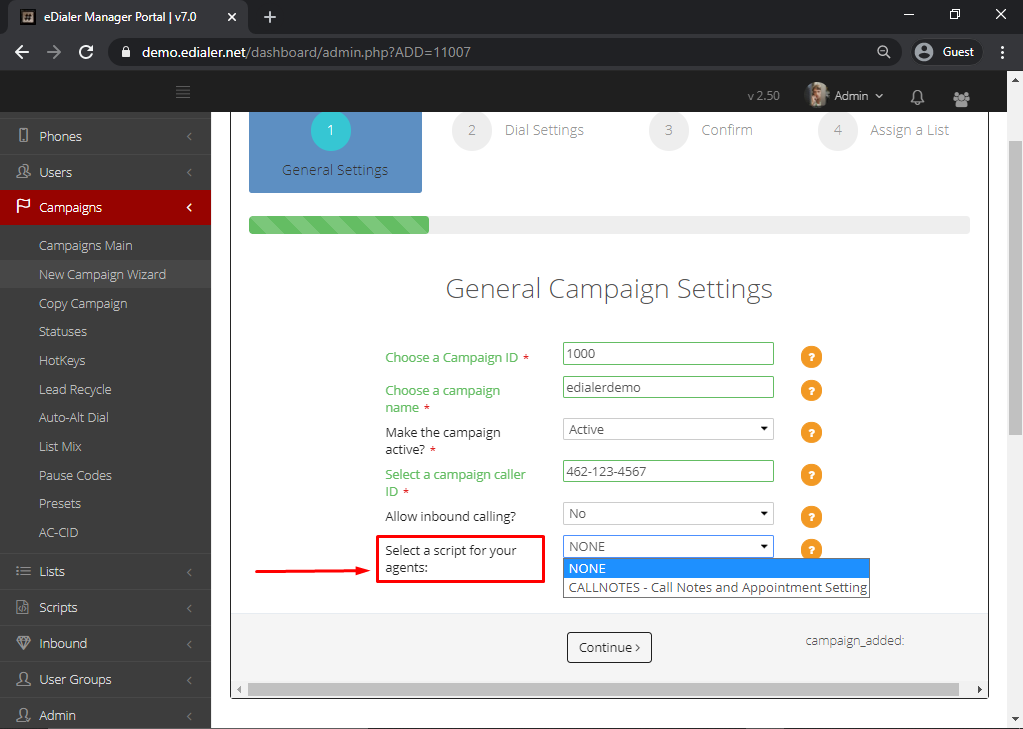1023x729 pixels.
Task: Click the Admin sidebar icon
Action: [23, 715]
